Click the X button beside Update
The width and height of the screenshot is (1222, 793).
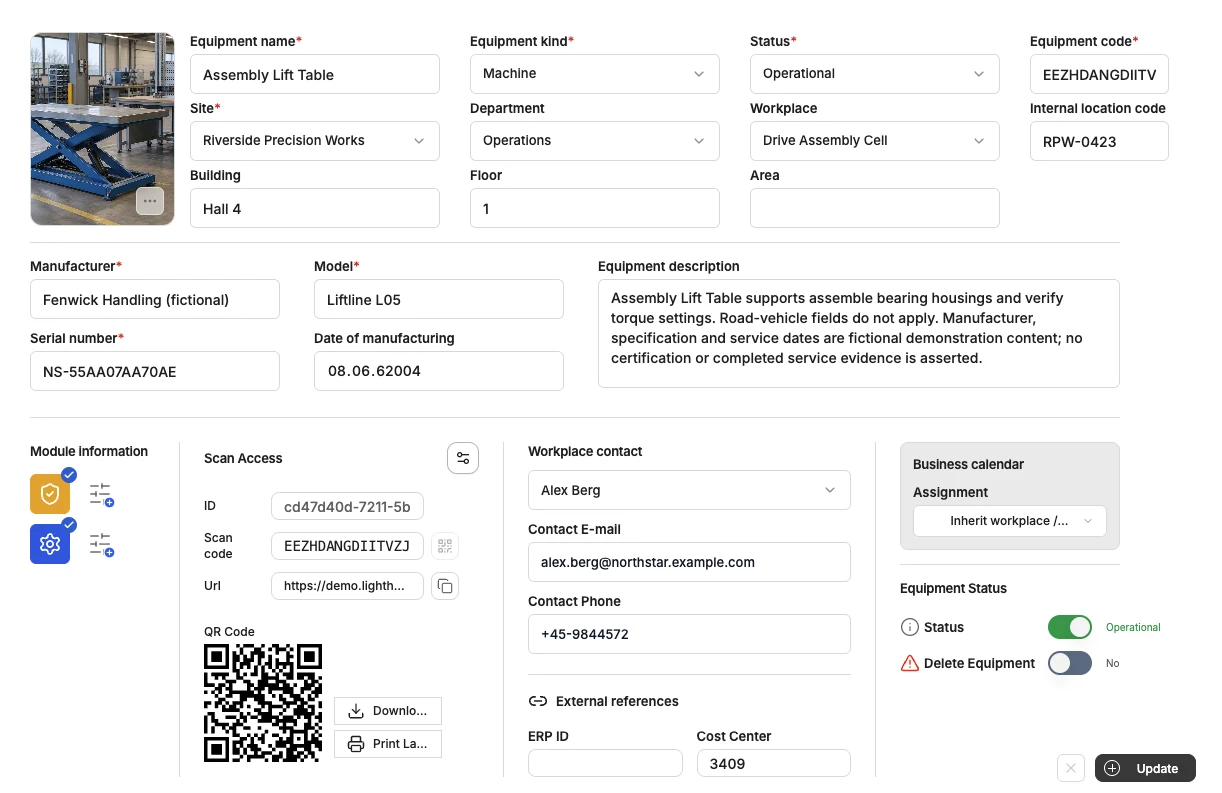pyautogui.click(x=1070, y=768)
